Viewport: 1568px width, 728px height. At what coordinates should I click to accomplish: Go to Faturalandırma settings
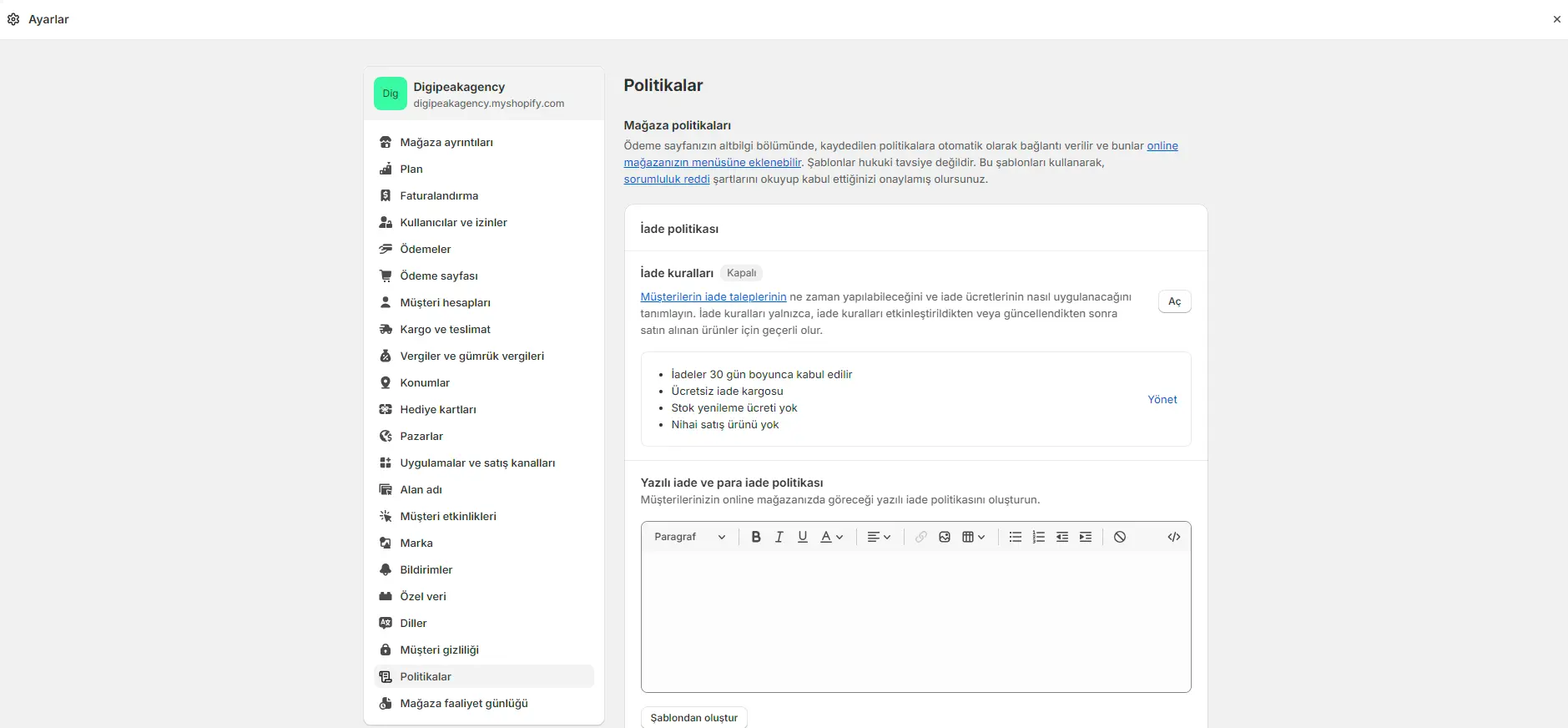point(484,195)
